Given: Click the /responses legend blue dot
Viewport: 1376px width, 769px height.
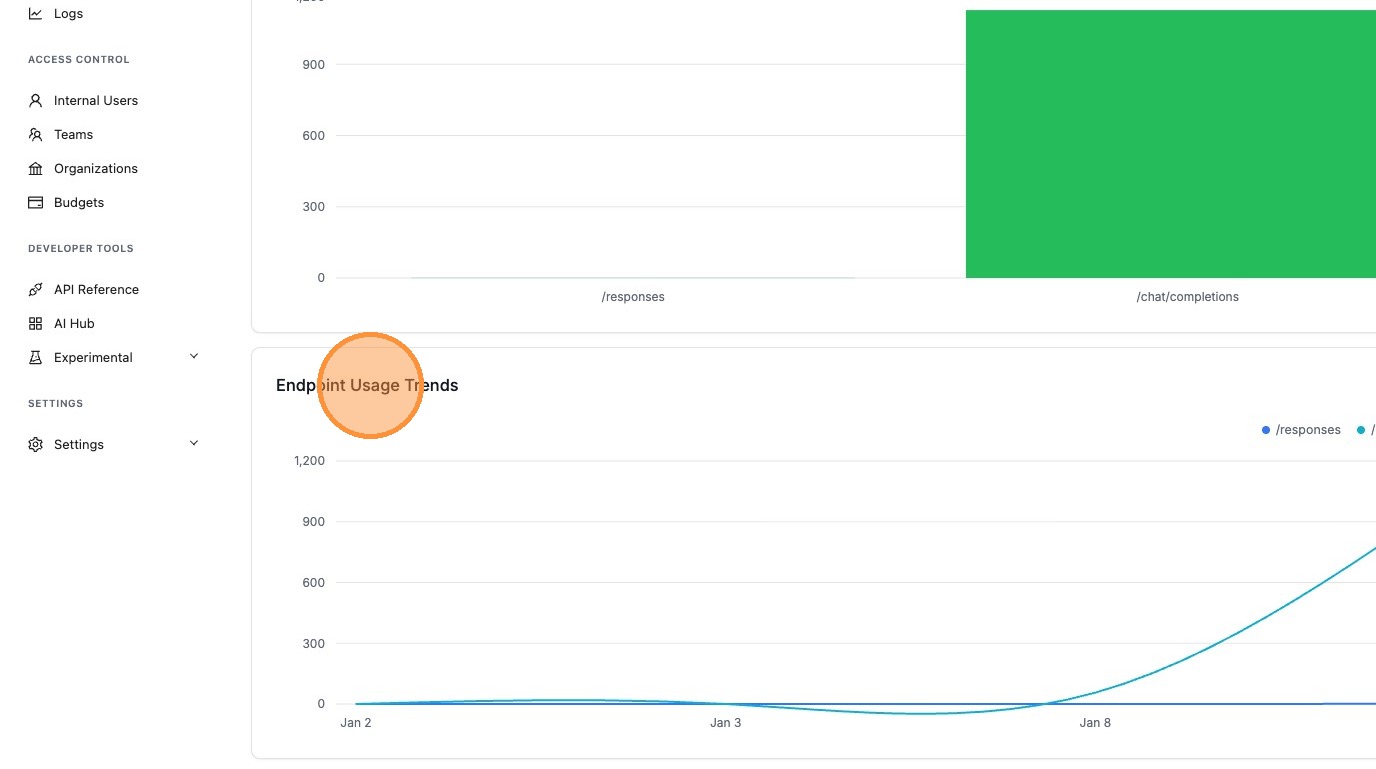Looking at the screenshot, I should click(1266, 430).
